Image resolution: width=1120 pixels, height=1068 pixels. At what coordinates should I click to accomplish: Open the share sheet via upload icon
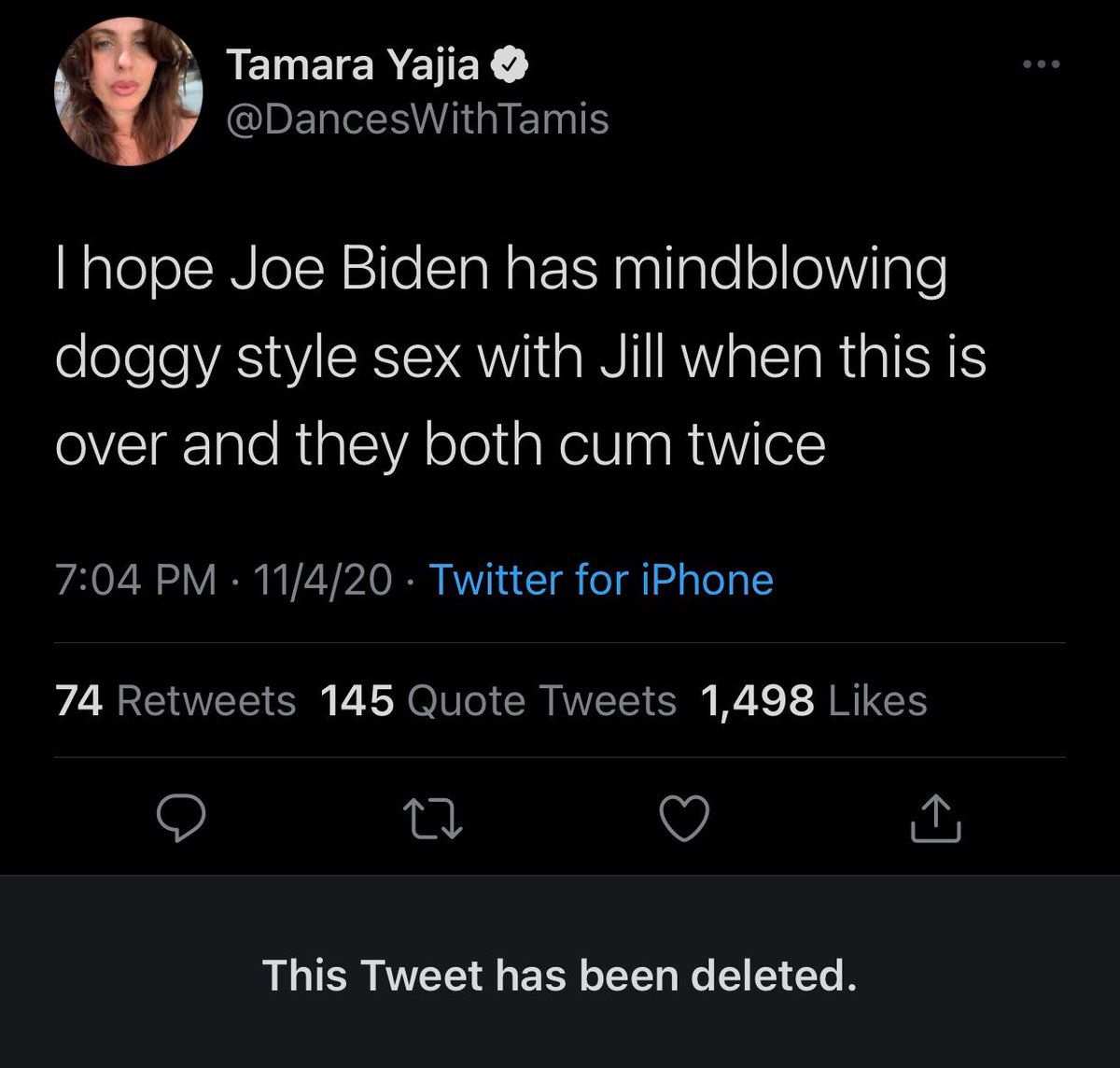937,819
